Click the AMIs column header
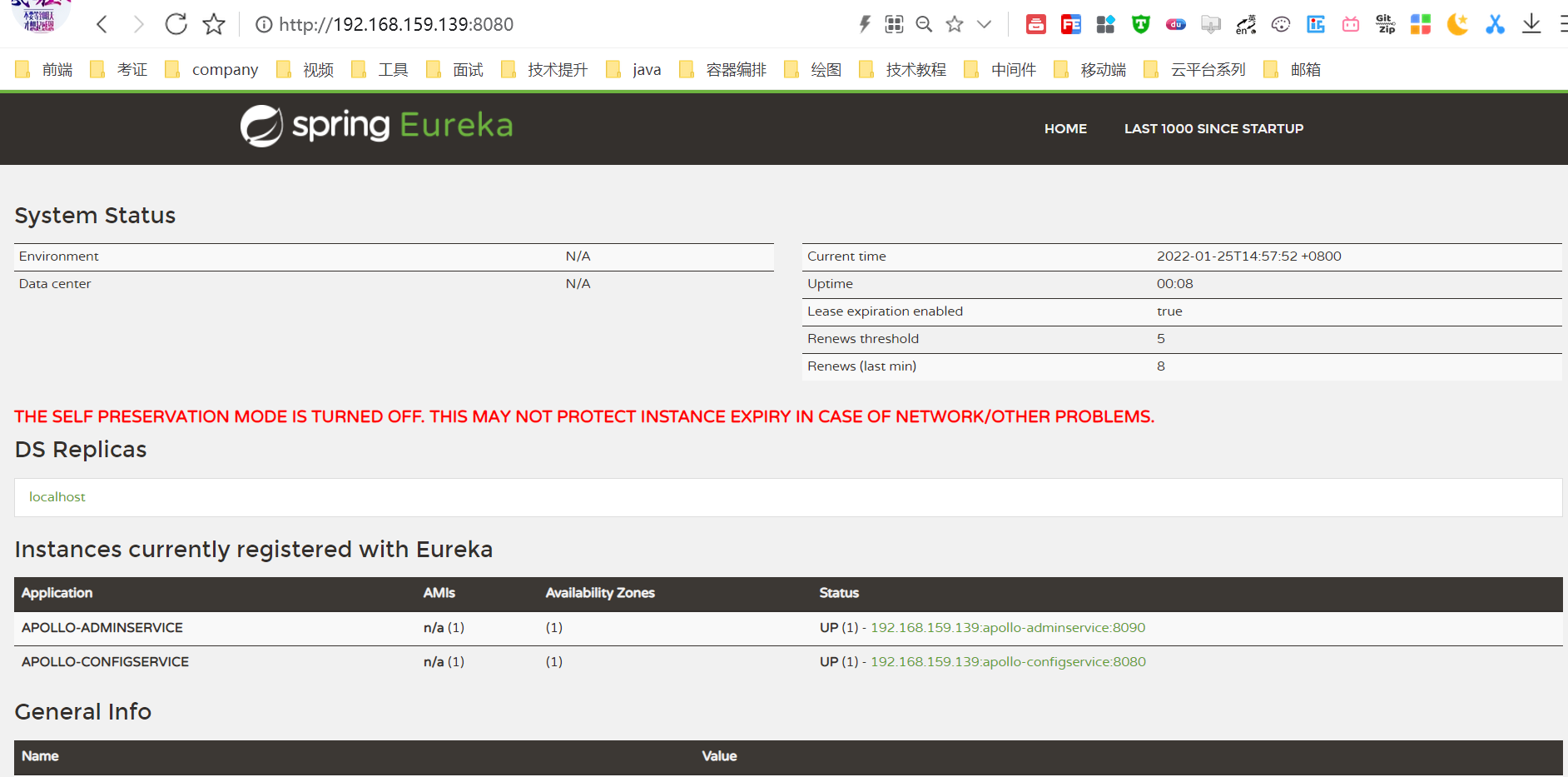 (x=439, y=592)
